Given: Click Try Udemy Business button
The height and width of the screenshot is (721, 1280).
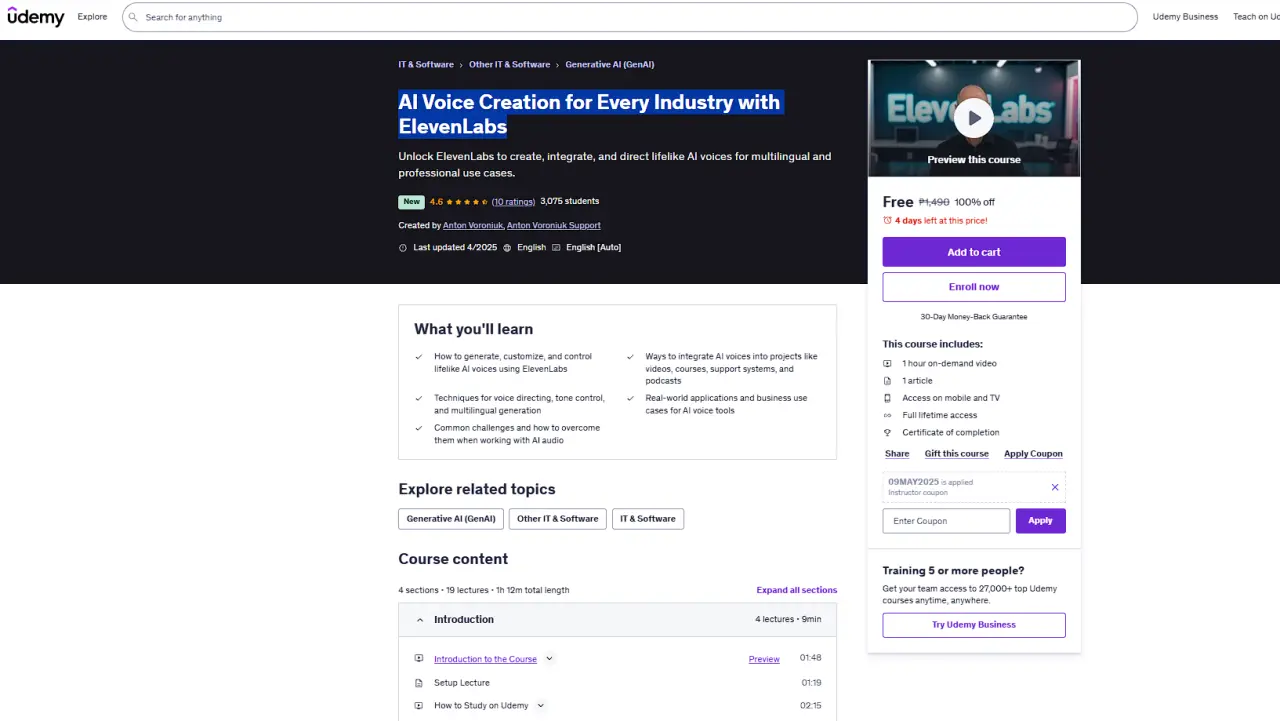Looking at the screenshot, I should (x=974, y=625).
